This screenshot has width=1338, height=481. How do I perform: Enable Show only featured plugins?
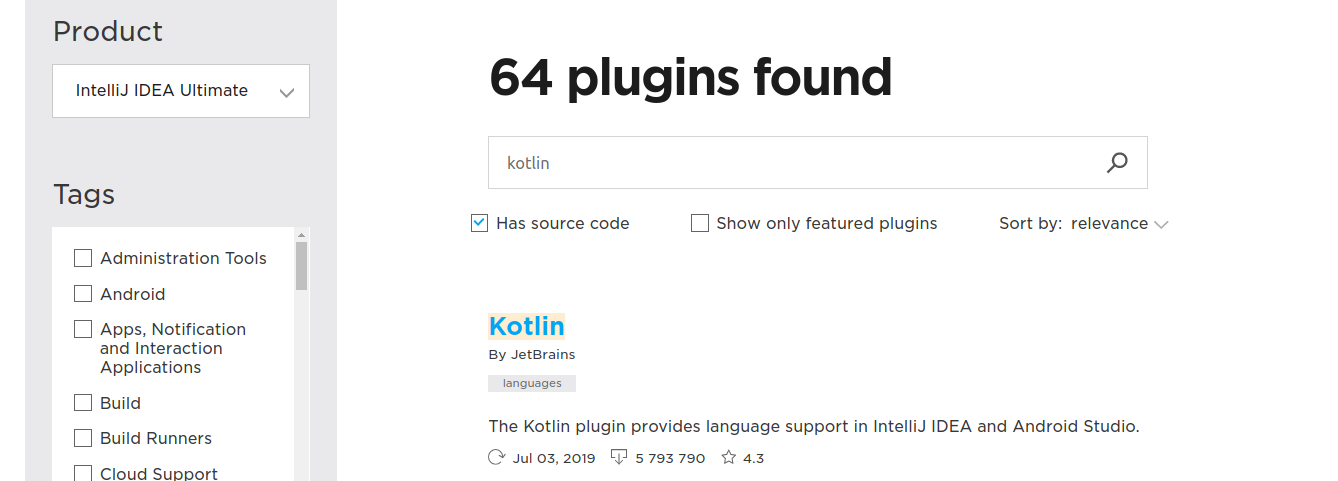click(x=700, y=223)
